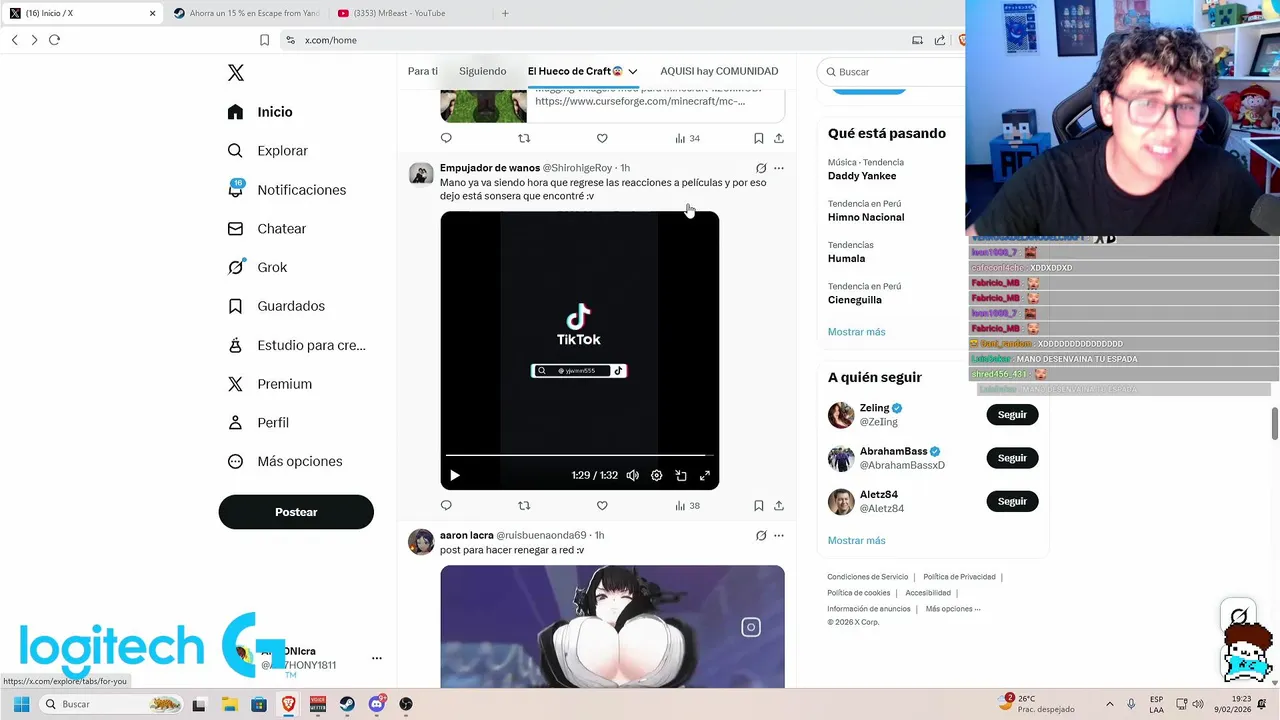
Task: Share the post with 34 views
Action: [779, 138]
